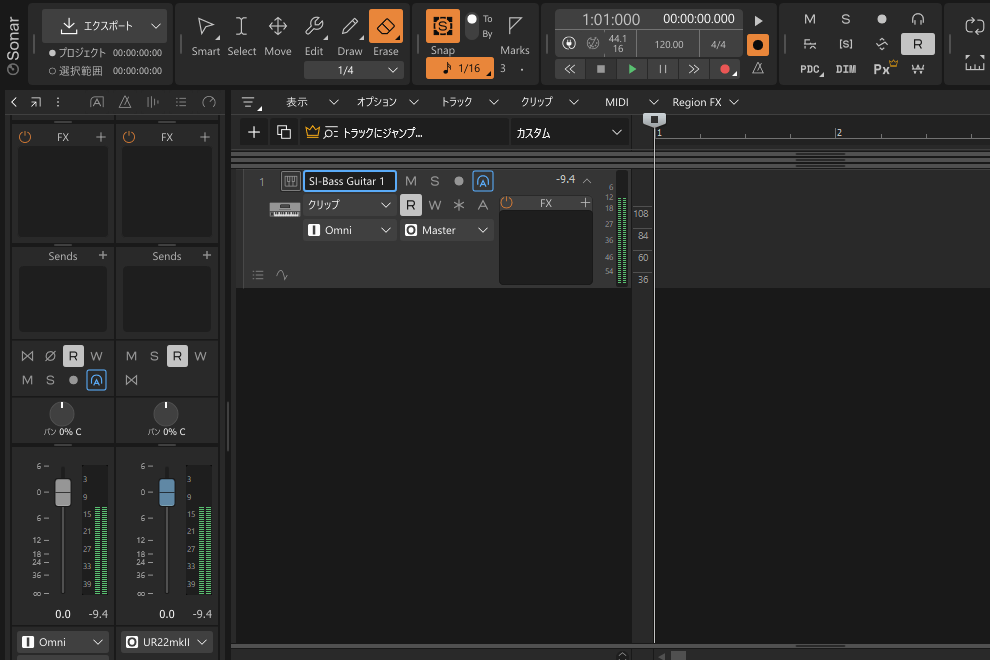990x660 pixels.
Task: Click the add track plus icon
Action: [254, 132]
